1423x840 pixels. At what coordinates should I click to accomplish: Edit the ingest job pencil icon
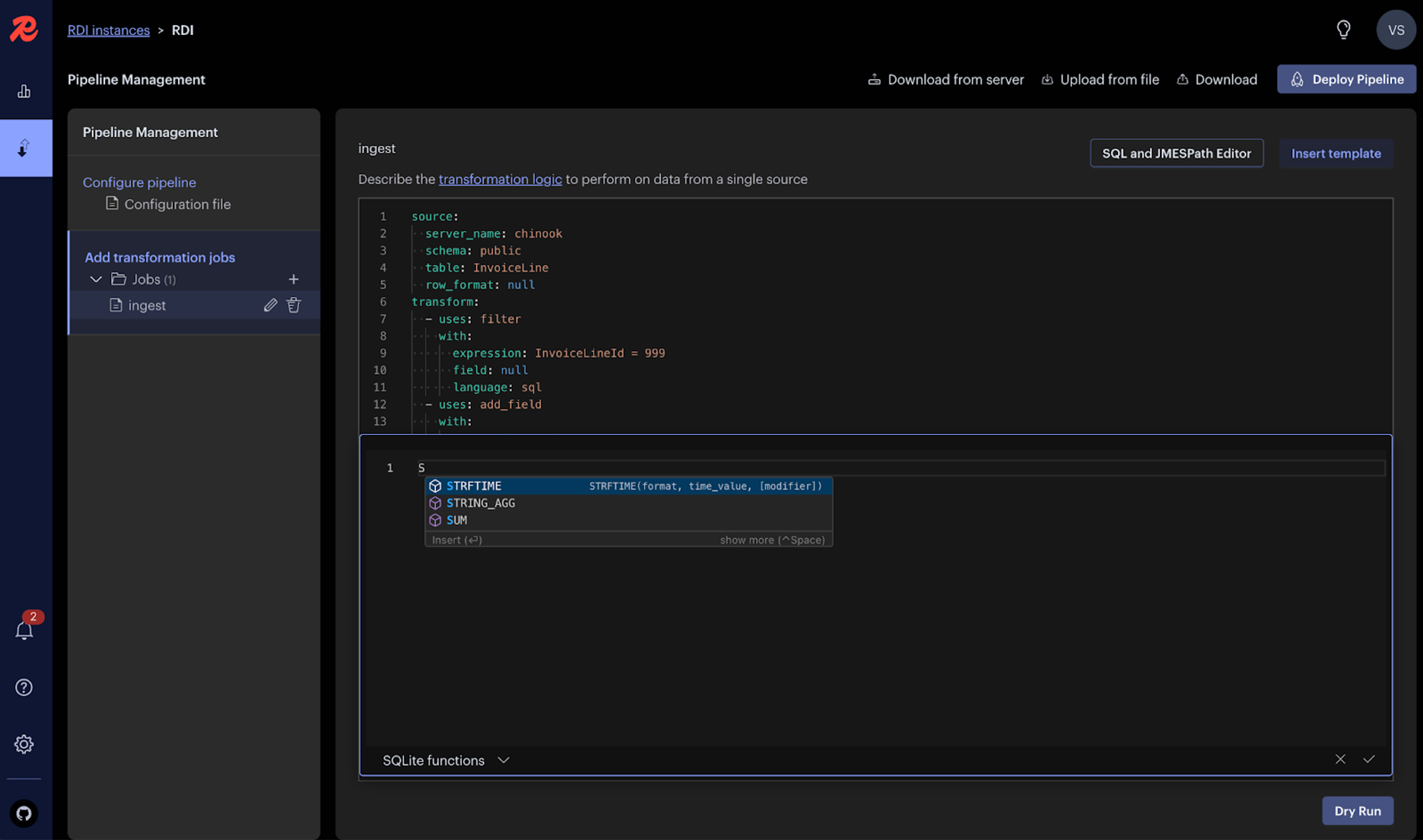point(271,305)
